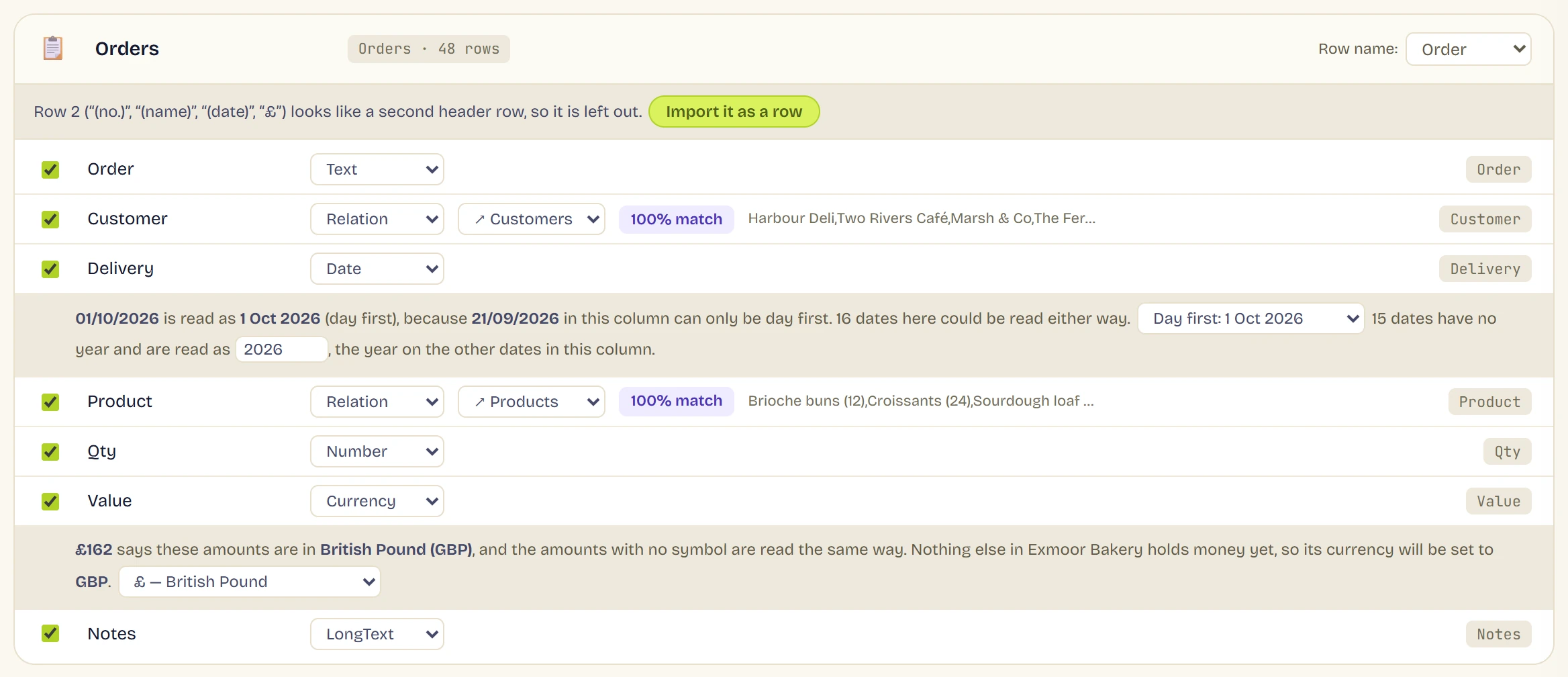Open the Qty Number type dropdown
Viewport: 1568px width, 677px height.
tap(377, 451)
